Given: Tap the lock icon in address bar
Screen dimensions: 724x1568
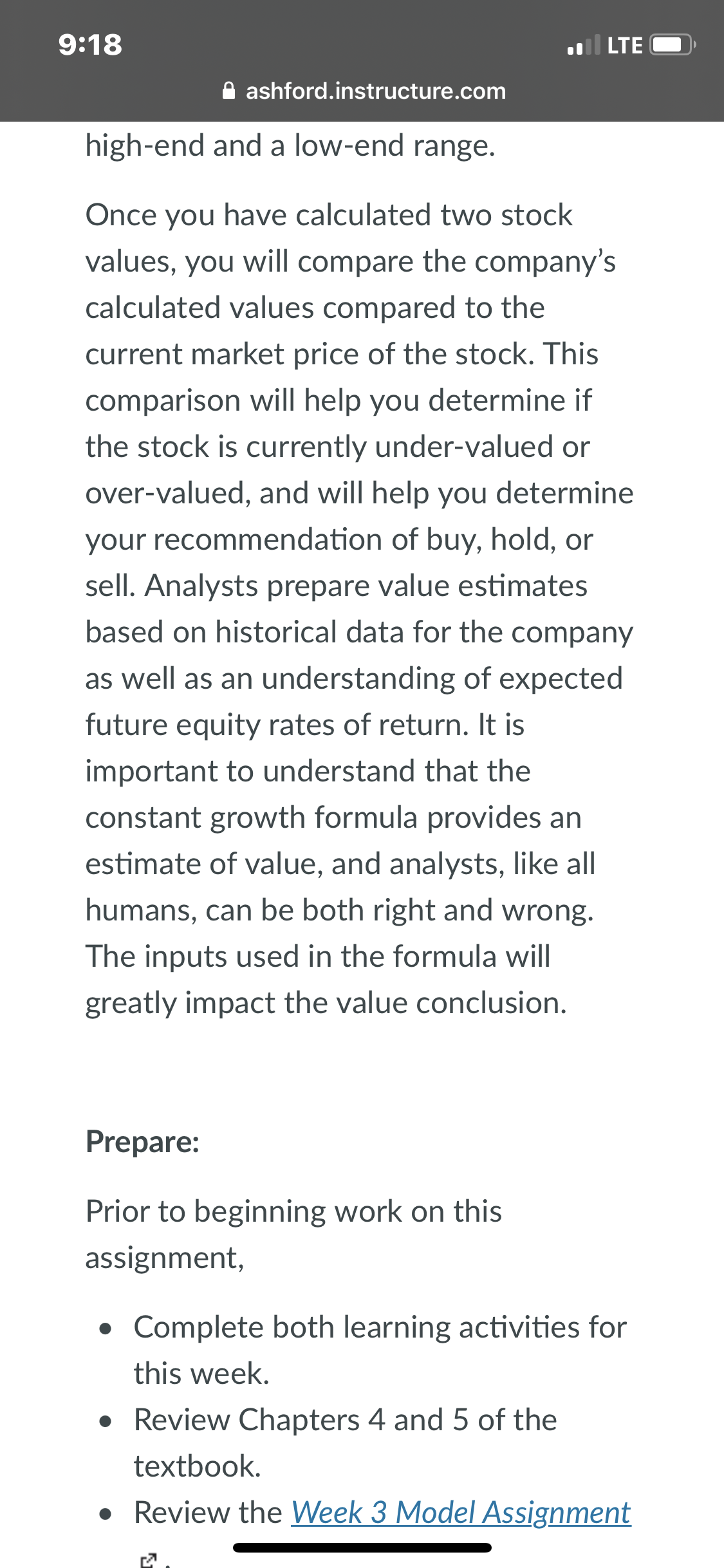Looking at the screenshot, I should click(228, 91).
